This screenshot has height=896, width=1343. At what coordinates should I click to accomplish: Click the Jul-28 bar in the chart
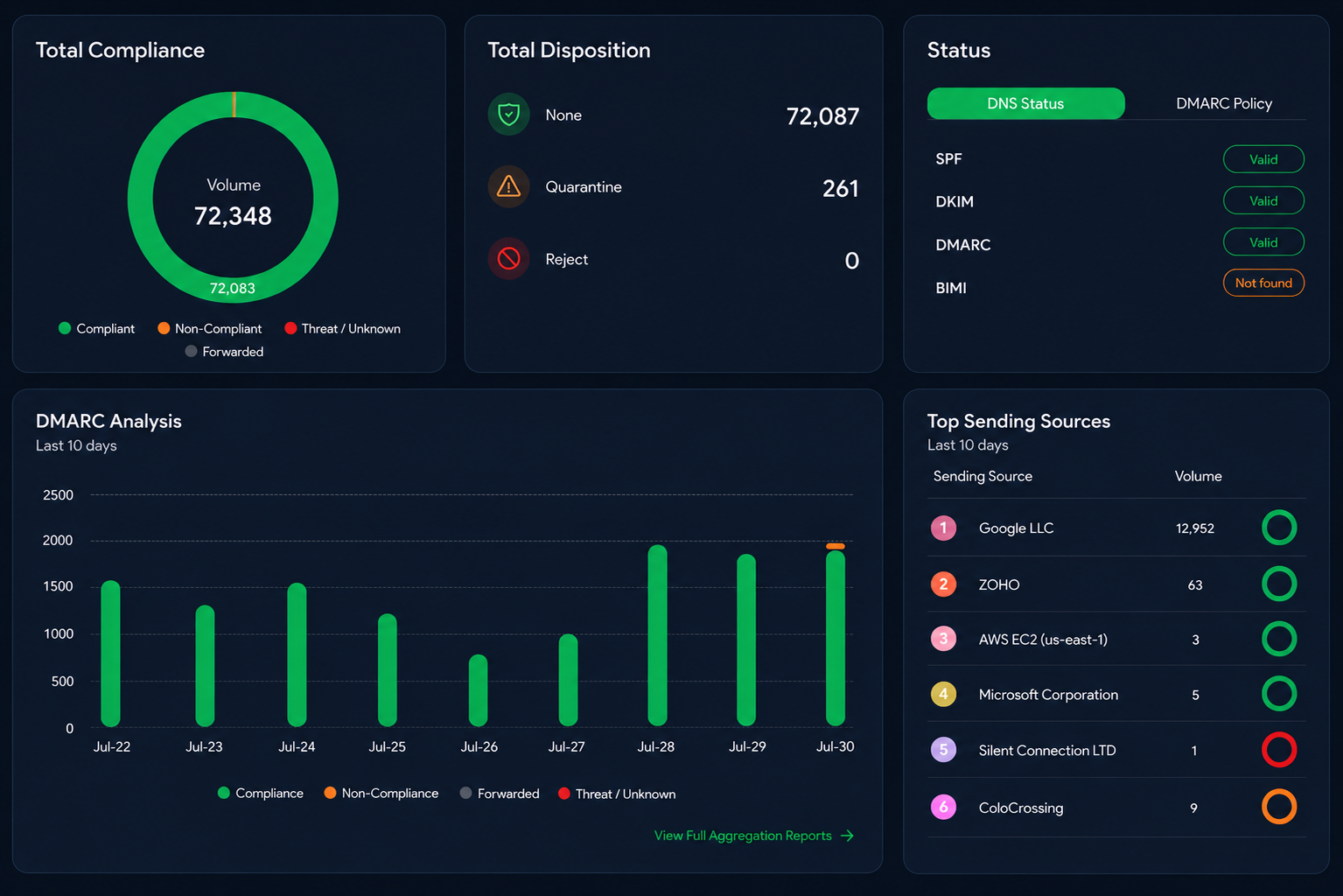click(x=657, y=635)
